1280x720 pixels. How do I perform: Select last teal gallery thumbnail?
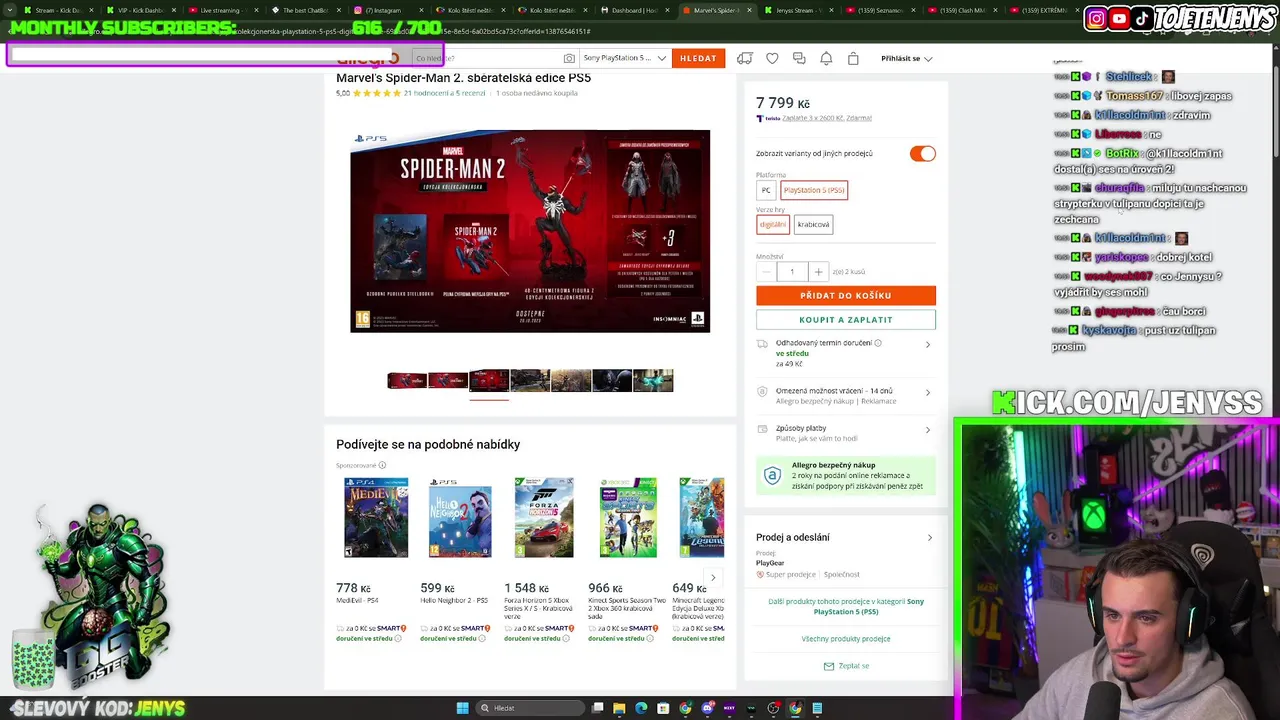click(x=653, y=380)
